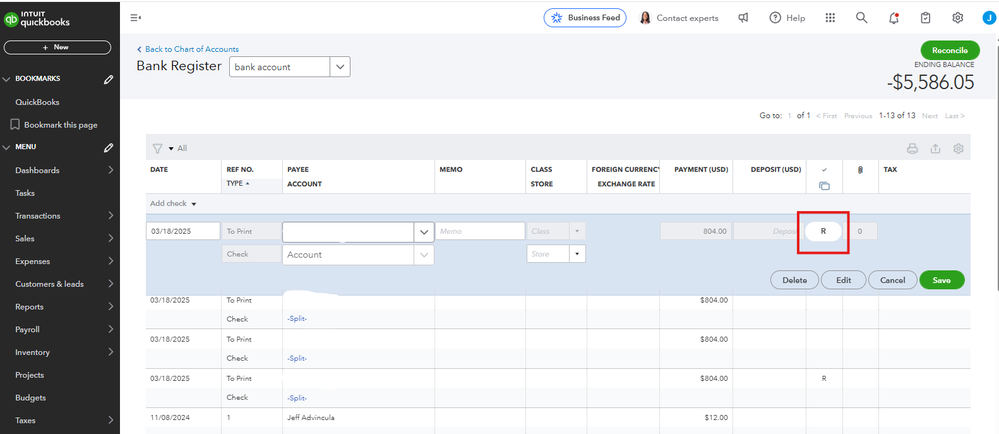Open the Add check dropdown
The image size is (999, 434).
172,203
